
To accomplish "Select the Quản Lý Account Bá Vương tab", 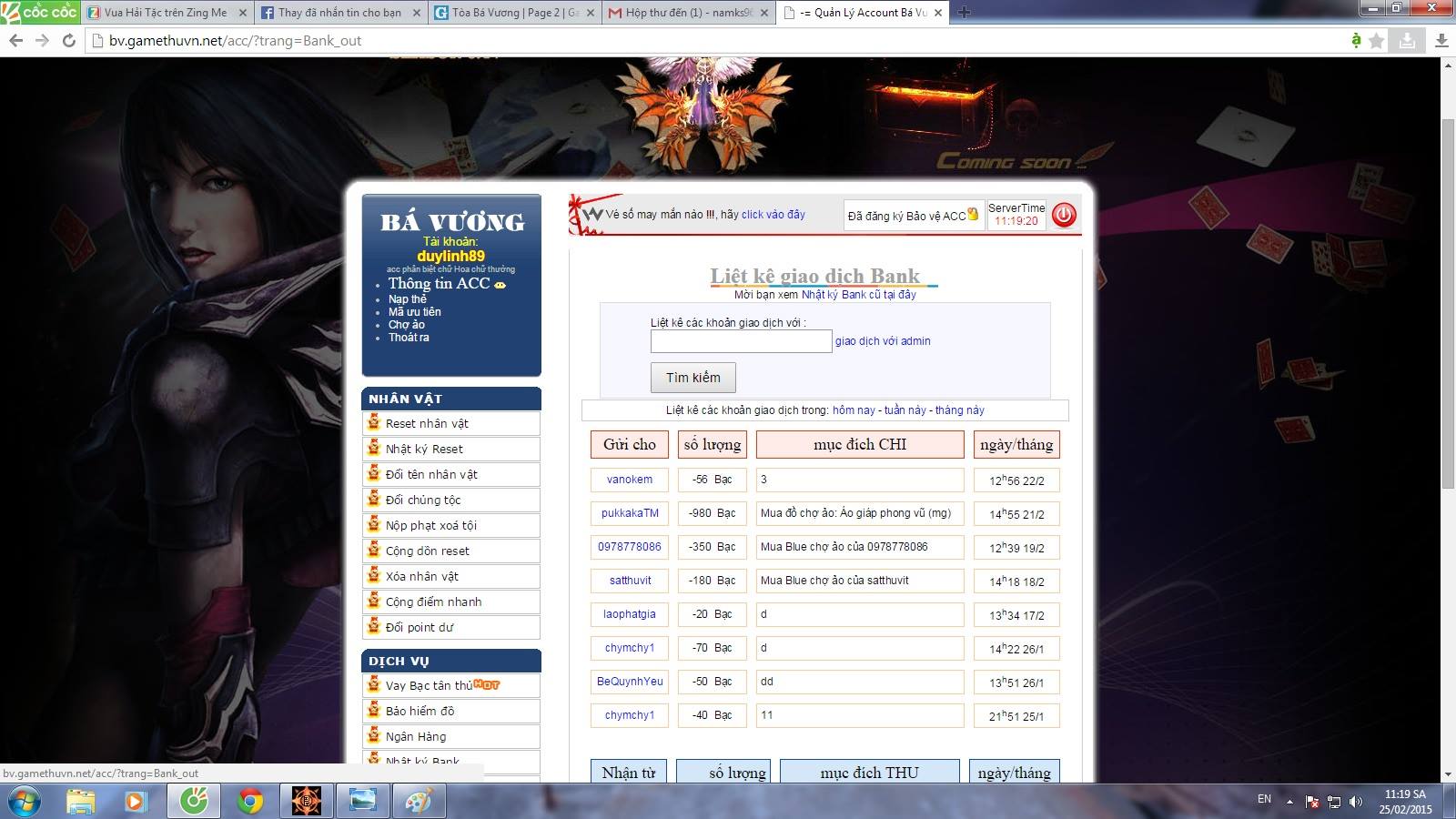I will 862,13.
